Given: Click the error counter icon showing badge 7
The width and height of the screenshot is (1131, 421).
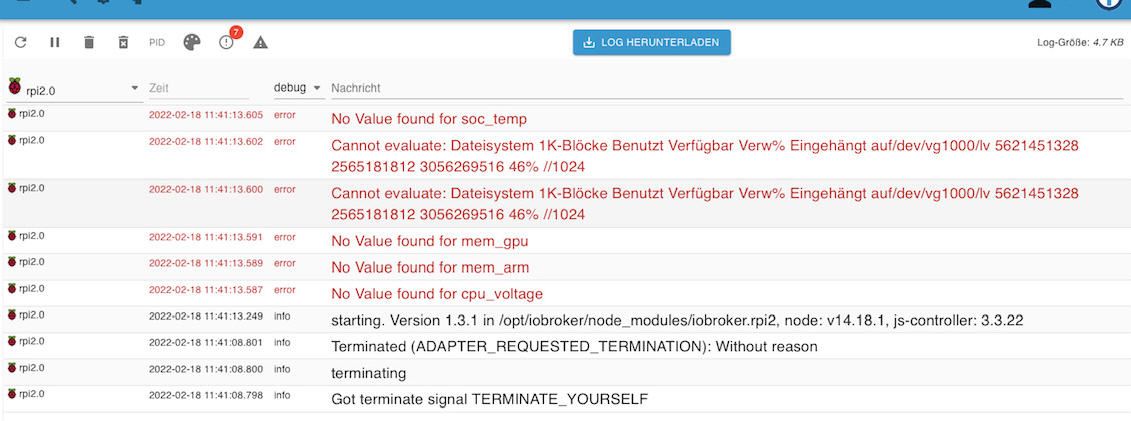Looking at the screenshot, I should (227, 42).
